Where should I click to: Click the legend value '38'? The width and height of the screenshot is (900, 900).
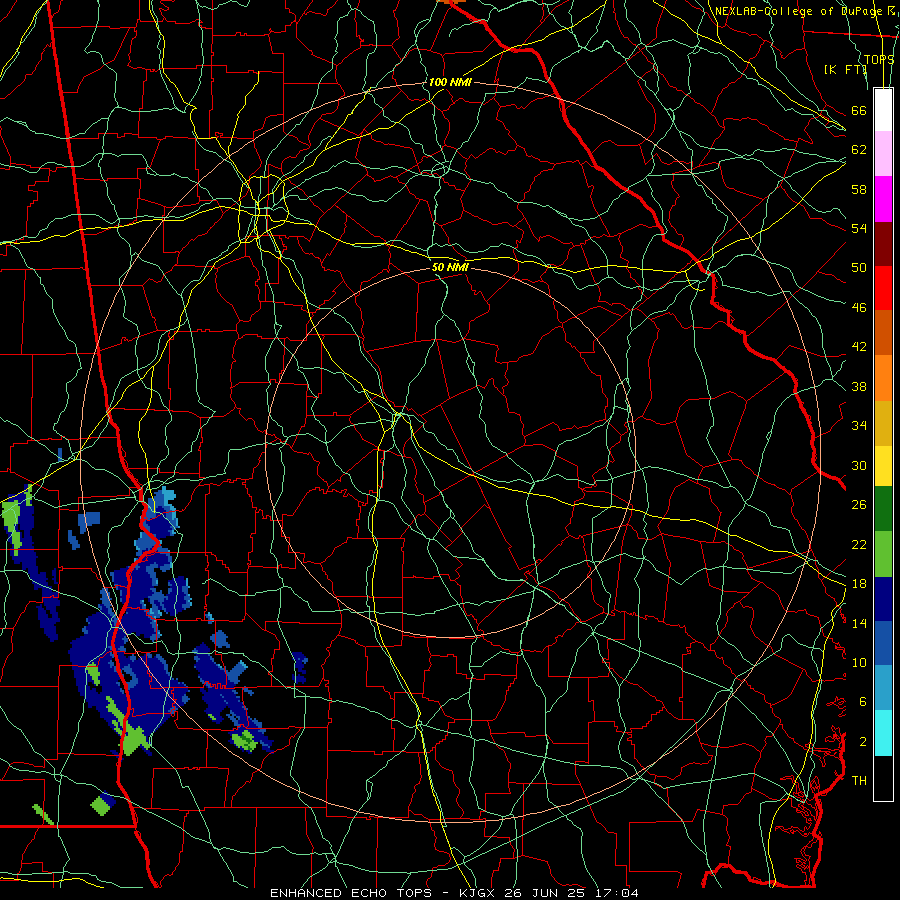pyautogui.click(x=859, y=387)
